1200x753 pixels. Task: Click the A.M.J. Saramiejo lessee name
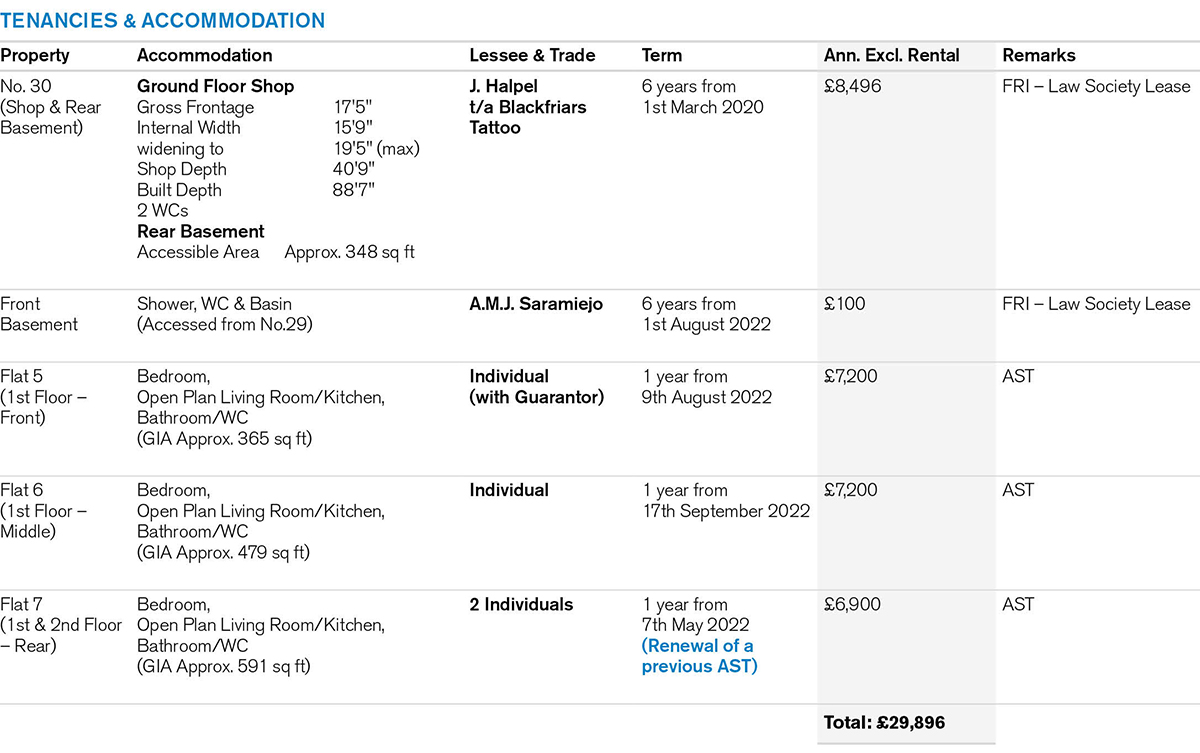[x=536, y=304]
